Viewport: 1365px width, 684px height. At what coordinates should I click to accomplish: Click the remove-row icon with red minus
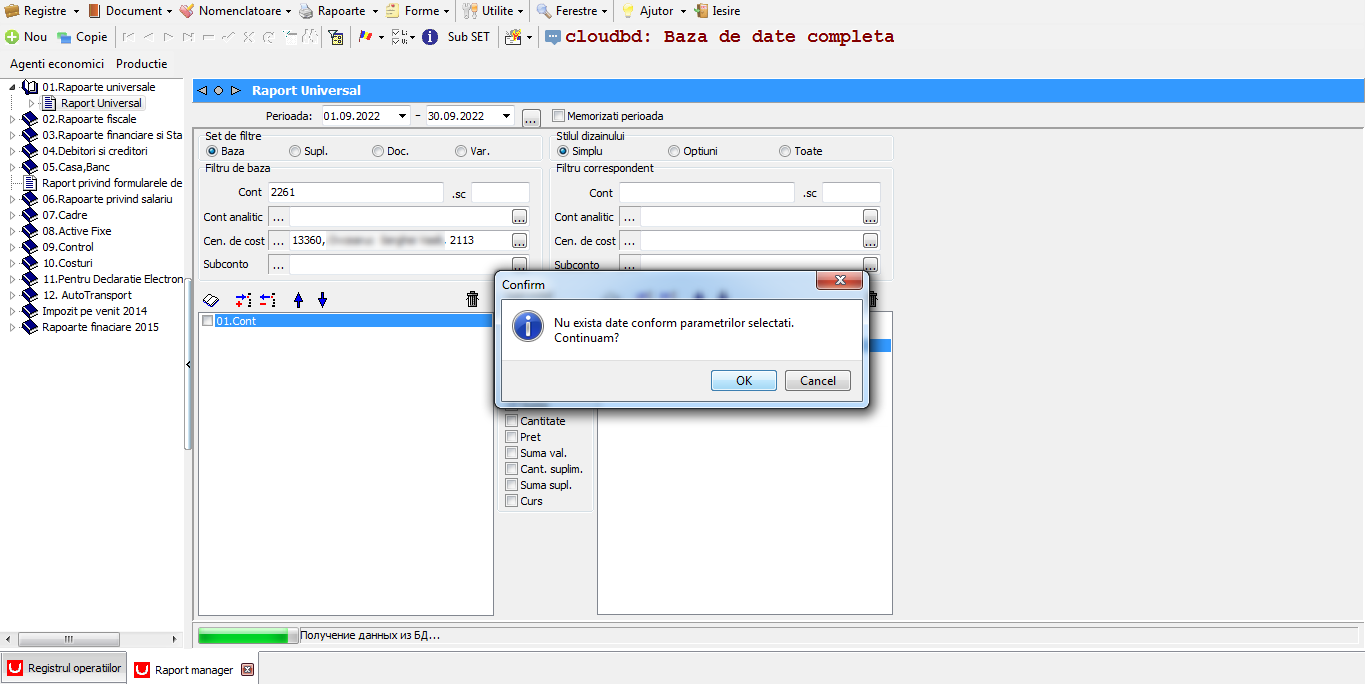click(267, 299)
